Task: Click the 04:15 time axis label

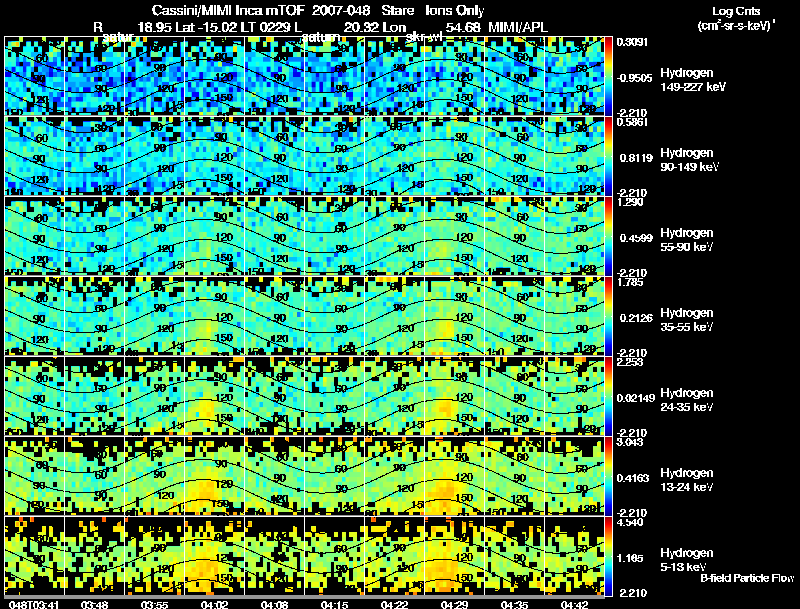Action: [x=334, y=605]
